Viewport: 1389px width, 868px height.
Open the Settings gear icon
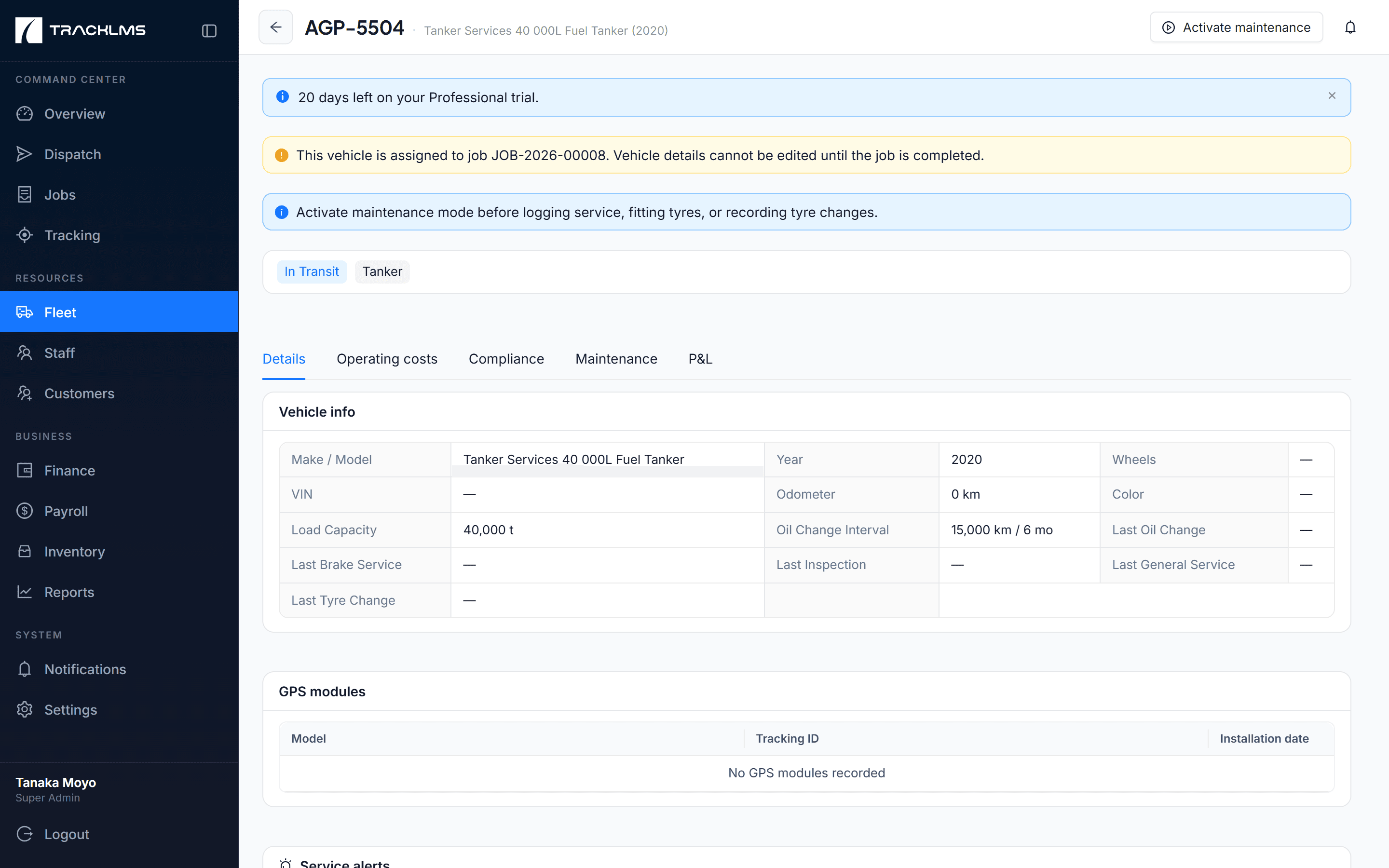point(25,709)
